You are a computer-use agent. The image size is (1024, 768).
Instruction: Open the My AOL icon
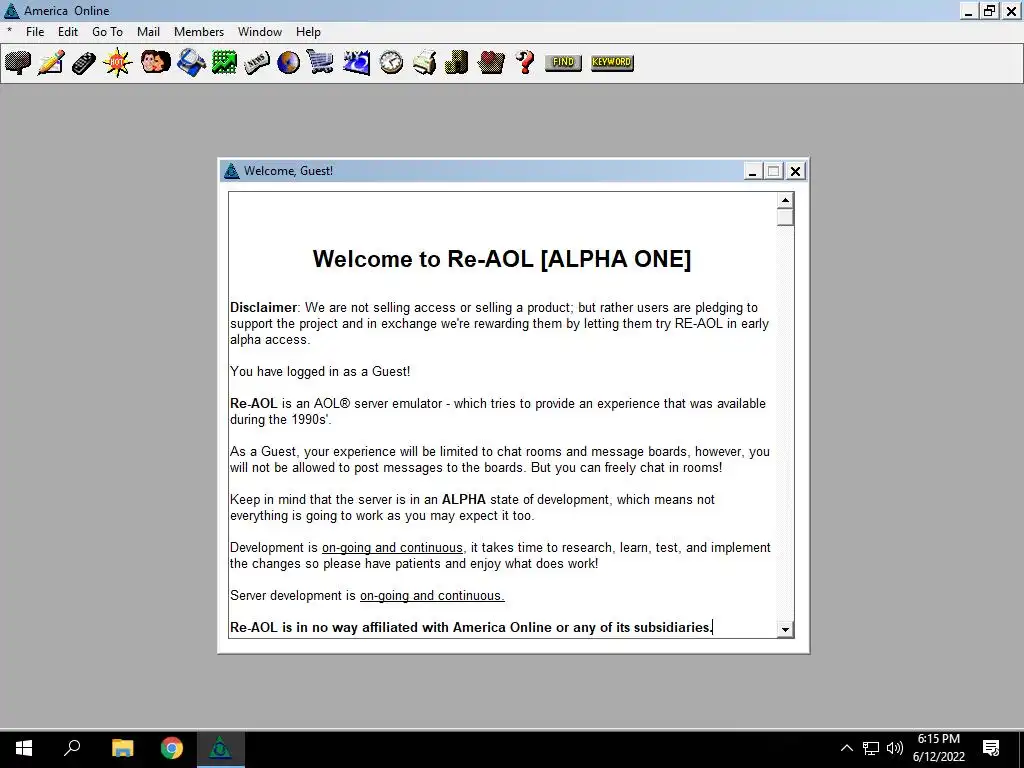pos(357,63)
